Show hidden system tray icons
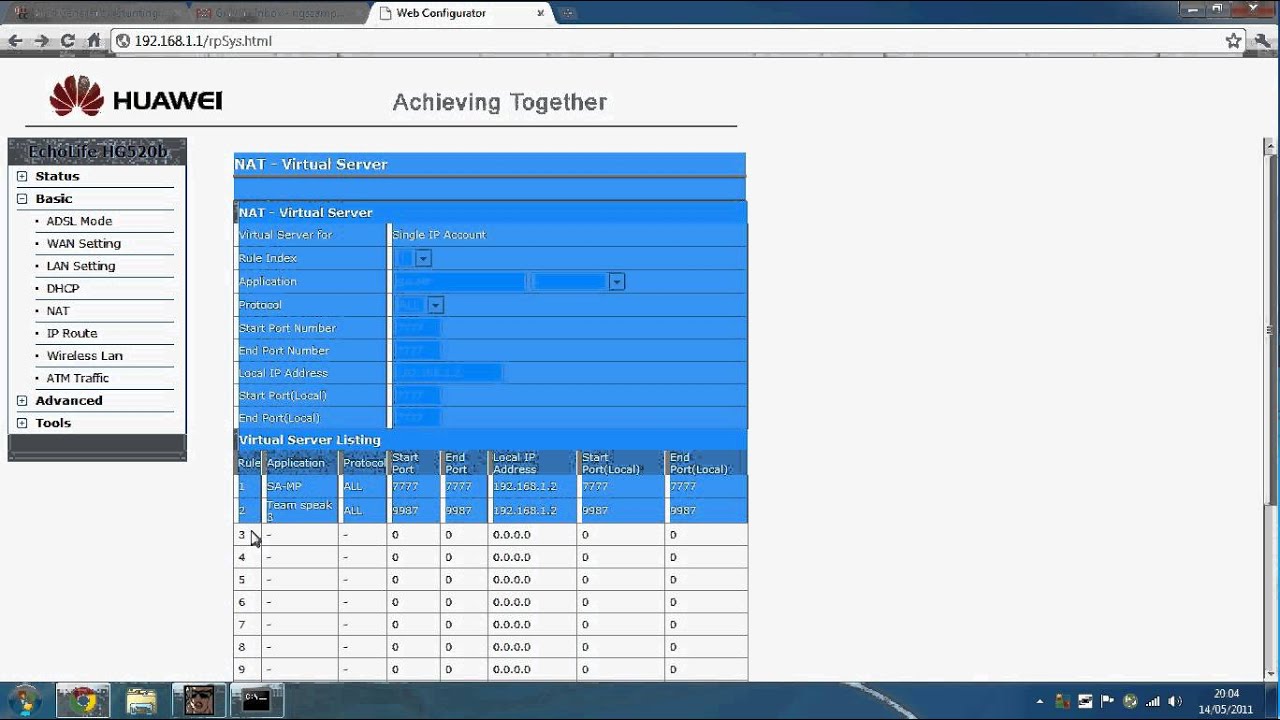 1040,702
